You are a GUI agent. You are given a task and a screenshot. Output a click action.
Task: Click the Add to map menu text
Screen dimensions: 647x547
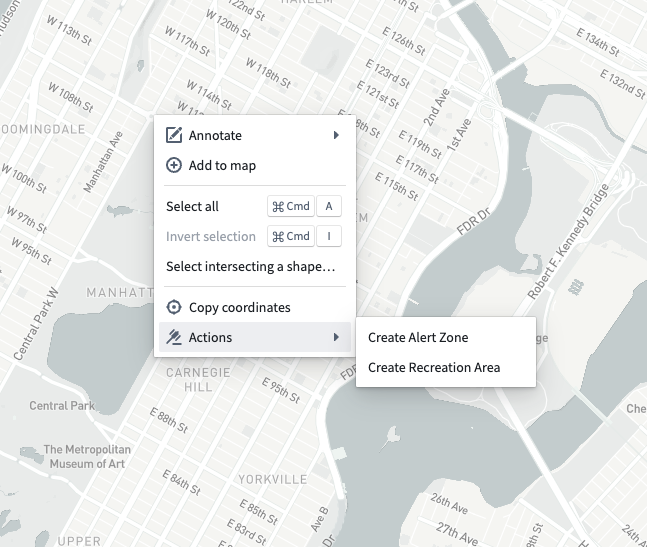222,165
